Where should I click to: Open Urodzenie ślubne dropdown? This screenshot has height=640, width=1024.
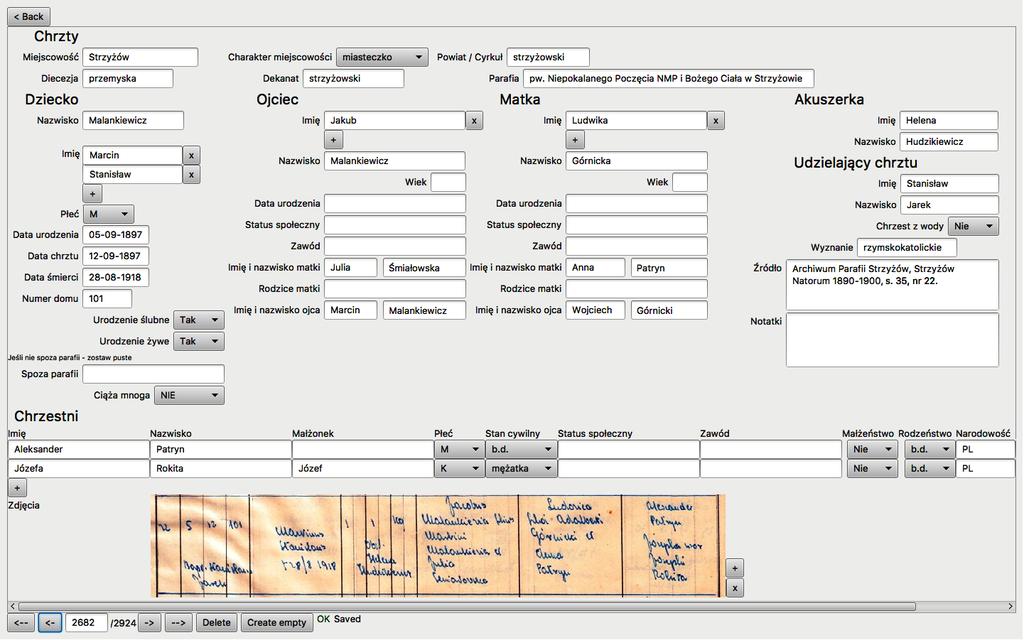(x=199, y=320)
